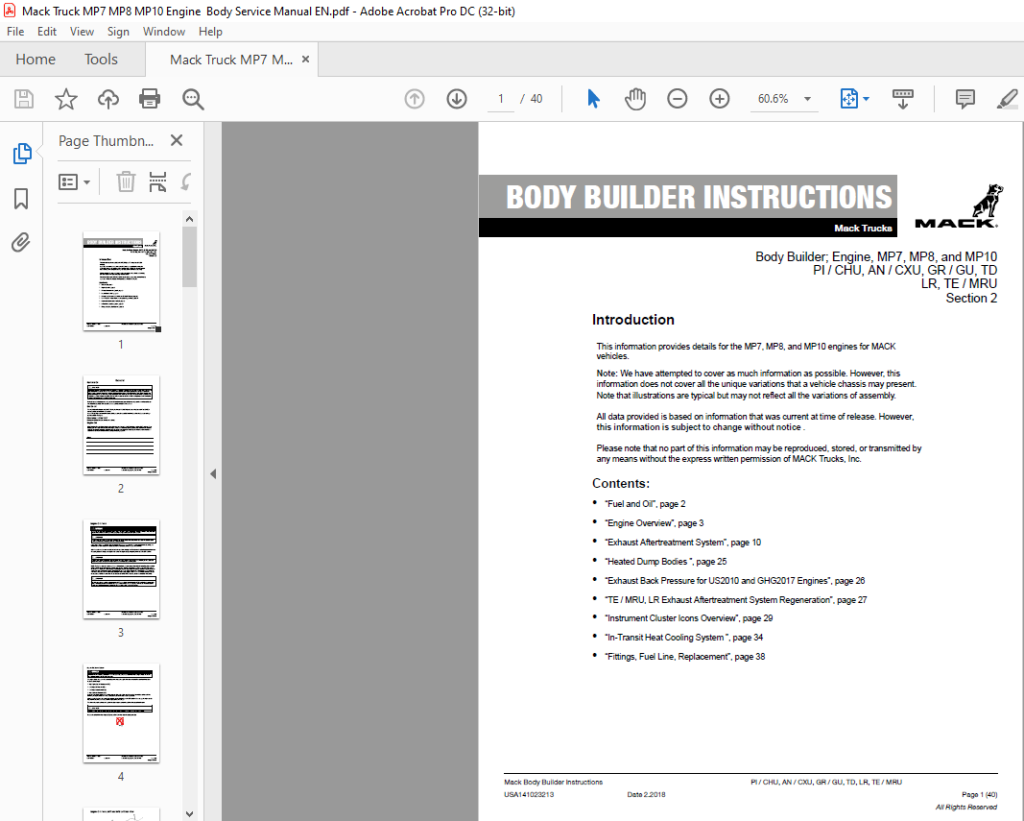Click the BODY BUILDER INSTRUCTIONS banner title
Screen dimensions: 1024x821
(x=698, y=197)
